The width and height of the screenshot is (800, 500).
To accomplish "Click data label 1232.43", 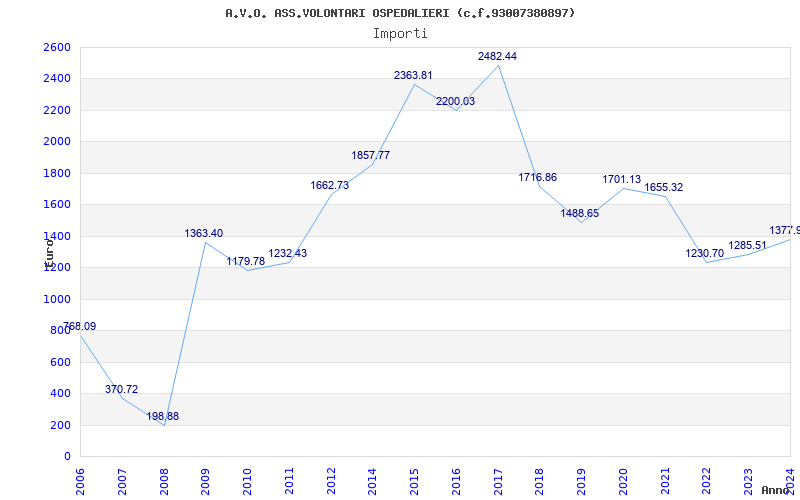I will point(288,253).
